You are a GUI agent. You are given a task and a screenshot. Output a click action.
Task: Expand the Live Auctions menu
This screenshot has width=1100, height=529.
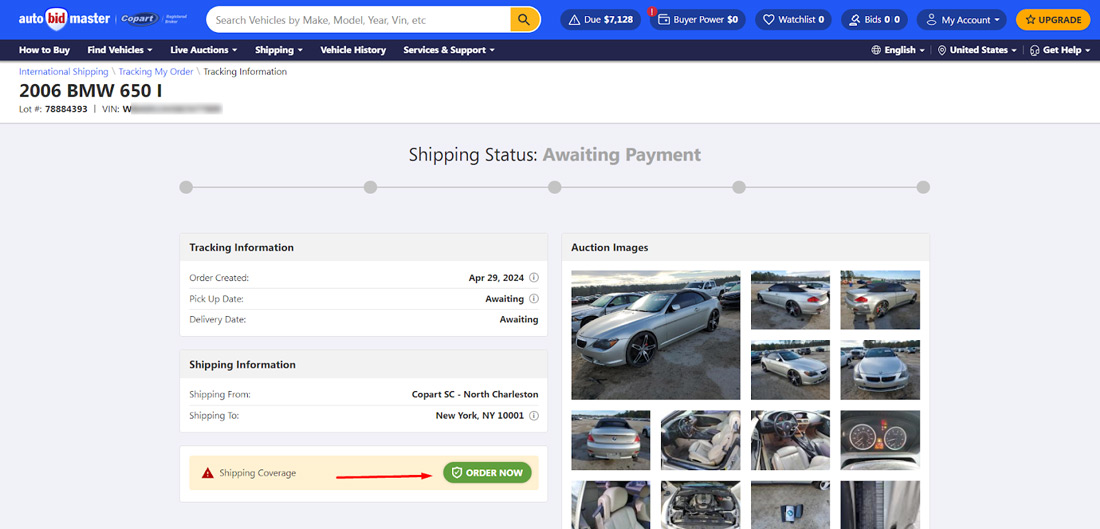pos(203,50)
